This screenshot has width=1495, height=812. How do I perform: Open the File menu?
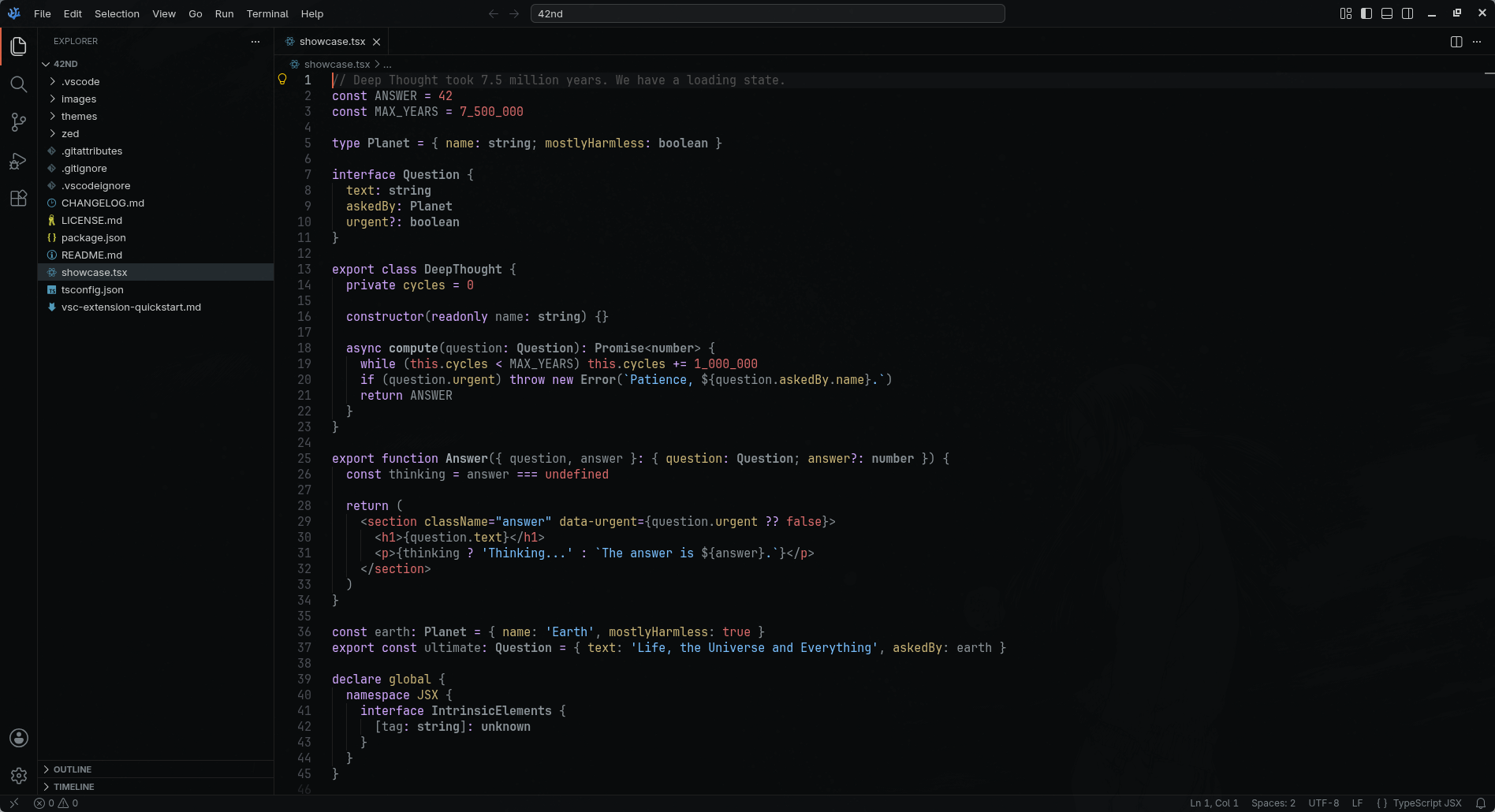43,13
